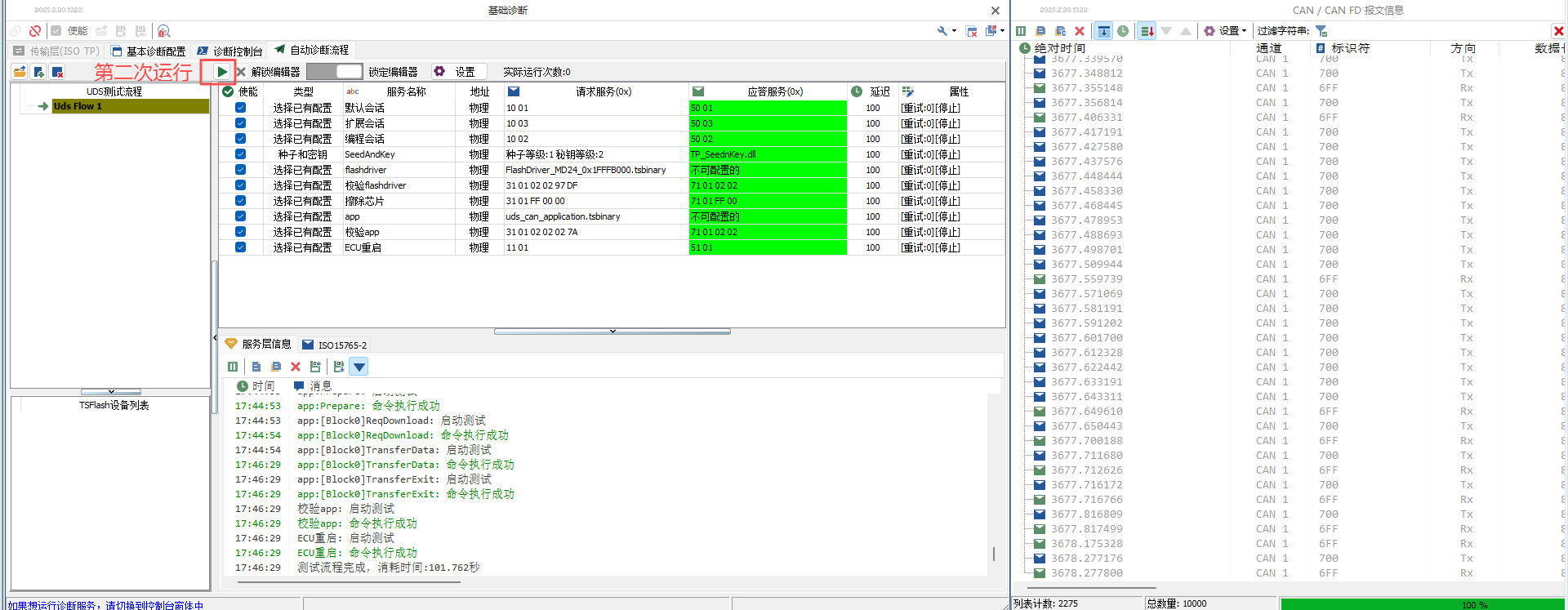This screenshot has width=1568, height=610.
Task: Collapse the left panel with side arrow
Action: pos(215,337)
